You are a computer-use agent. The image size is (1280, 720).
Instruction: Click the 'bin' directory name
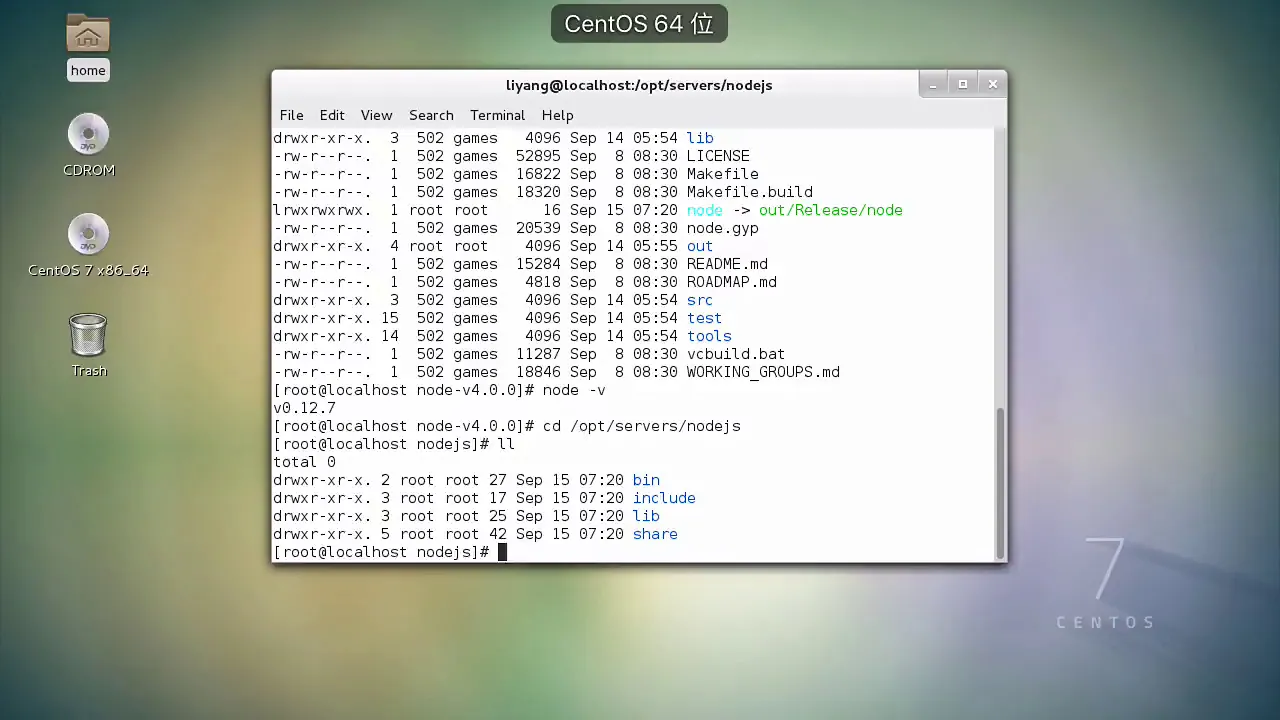646,480
